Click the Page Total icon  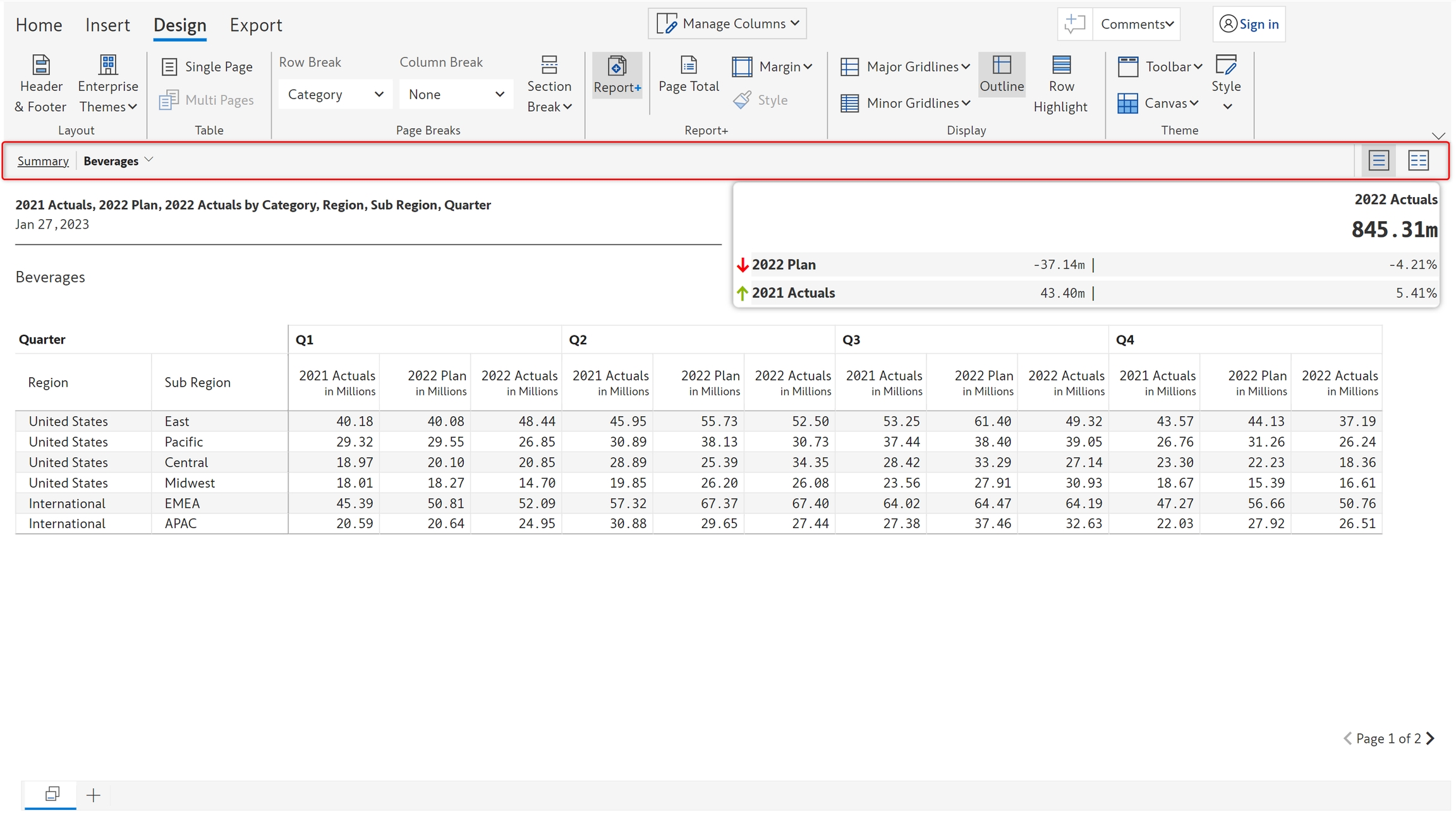click(688, 65)
